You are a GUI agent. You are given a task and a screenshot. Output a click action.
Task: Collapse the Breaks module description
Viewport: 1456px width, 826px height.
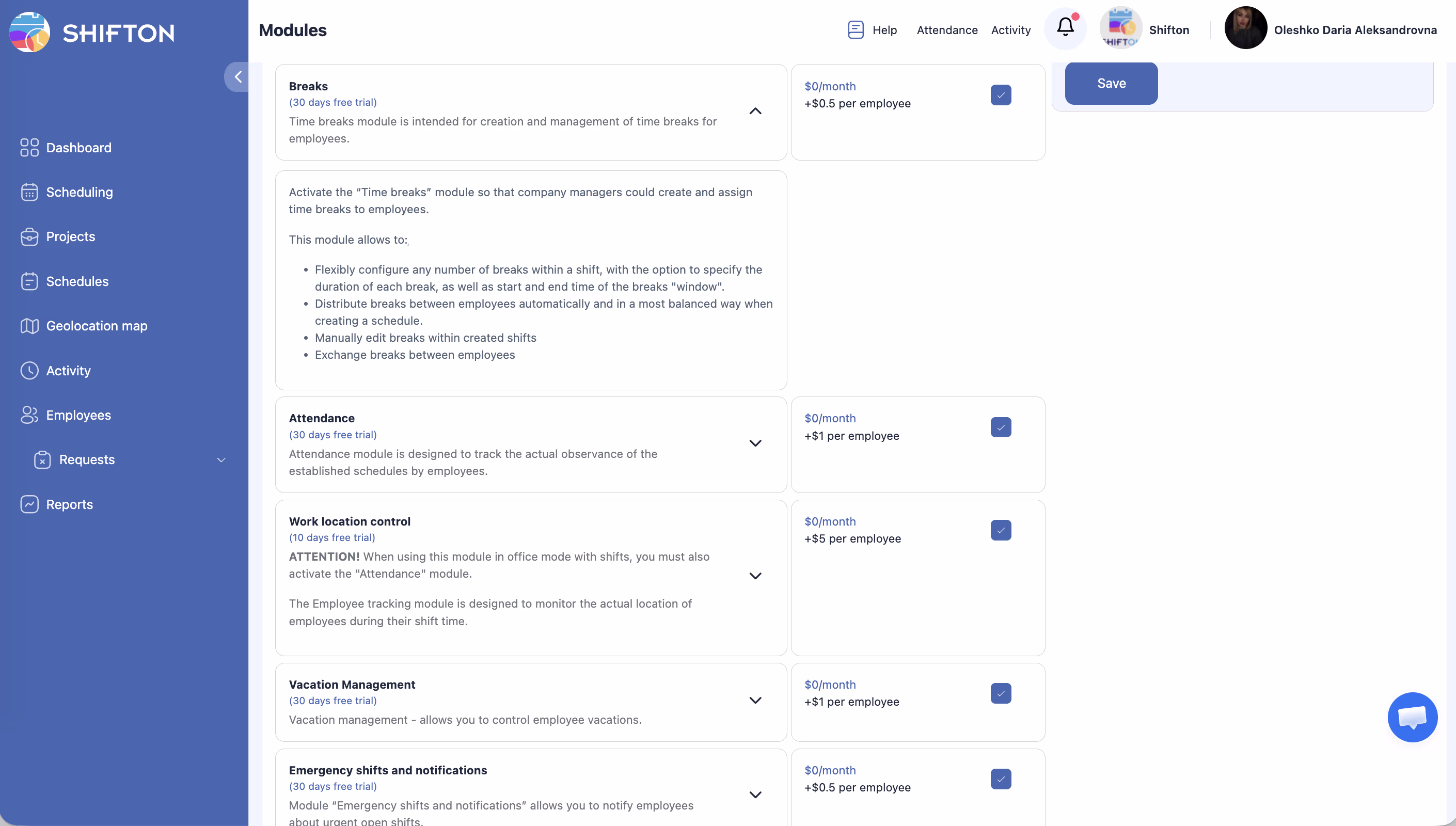(755, 111)
